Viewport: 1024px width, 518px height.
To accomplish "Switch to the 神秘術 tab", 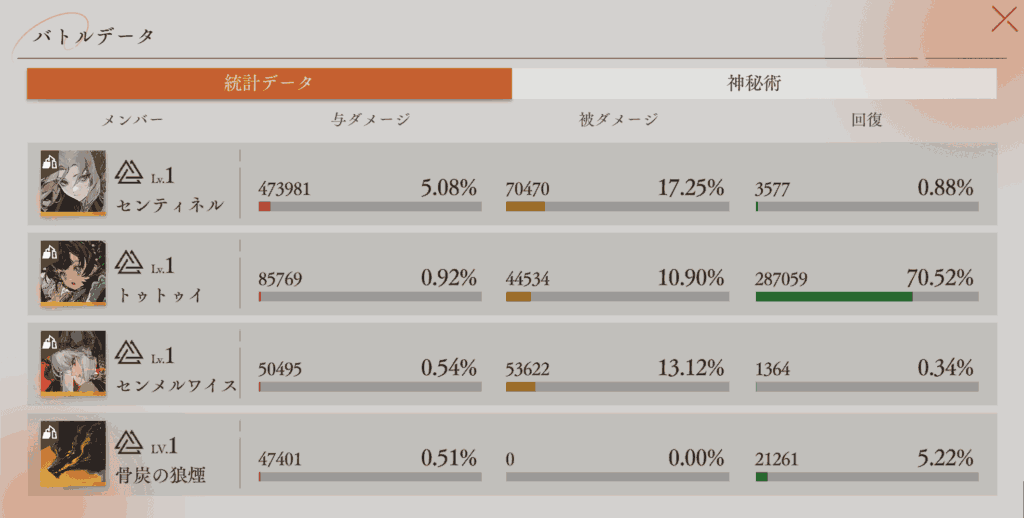I will (x=753, y=84).
